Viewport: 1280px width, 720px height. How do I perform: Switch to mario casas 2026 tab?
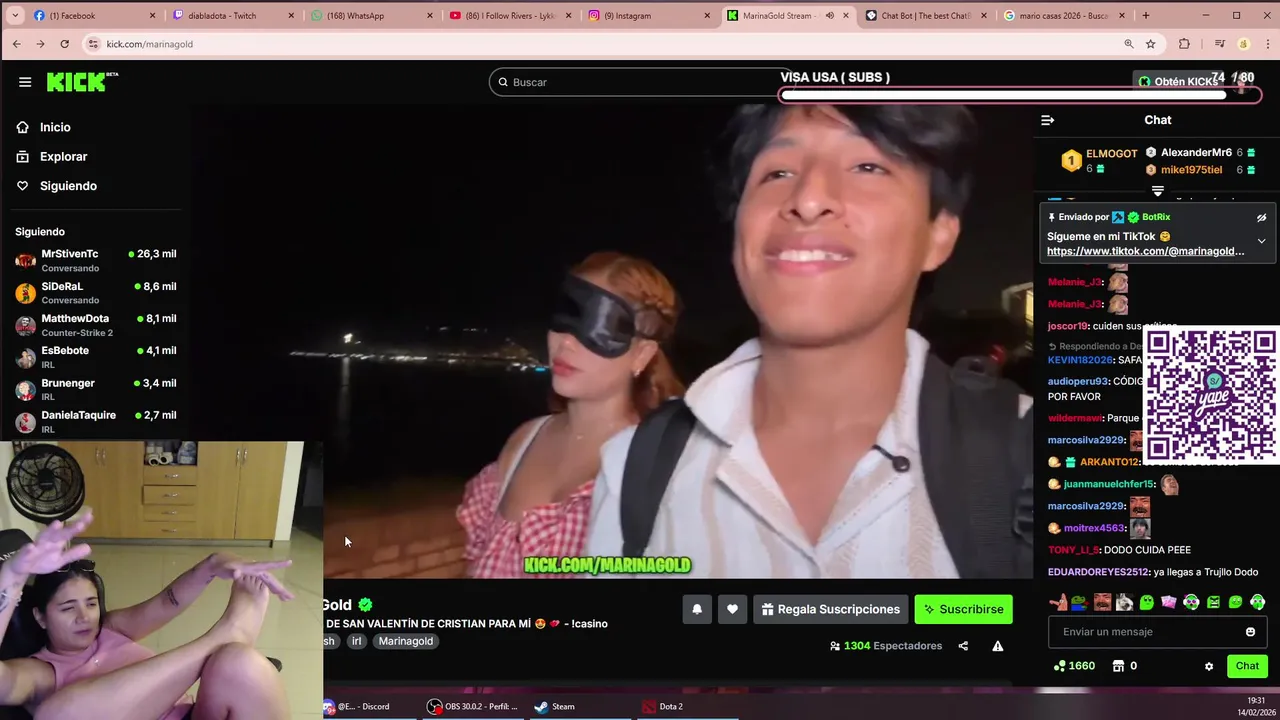pyautogui.click(x=1065, y=15)
